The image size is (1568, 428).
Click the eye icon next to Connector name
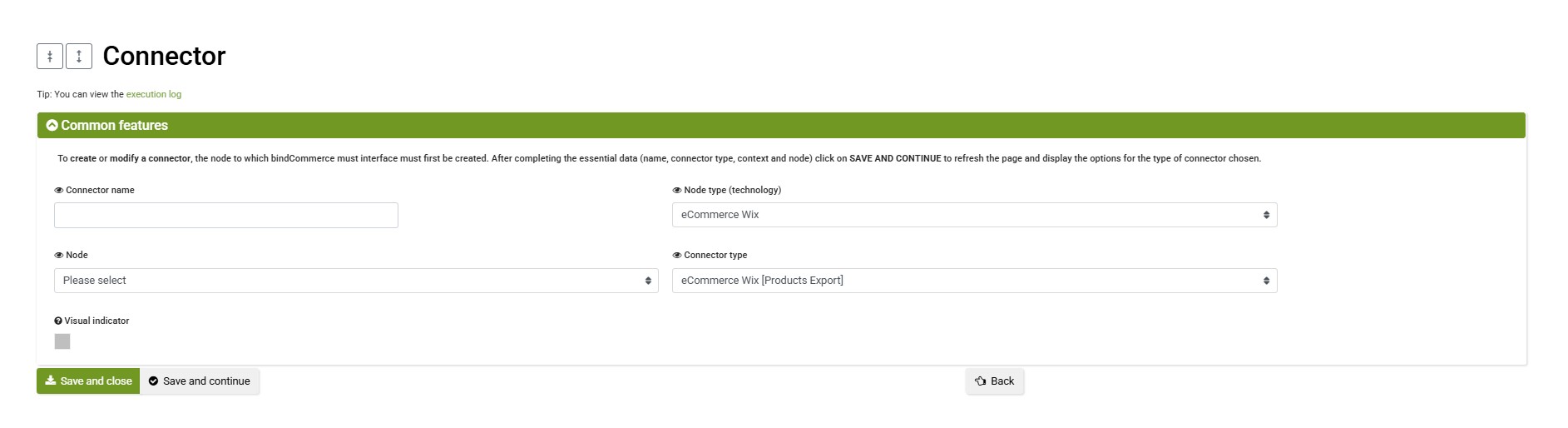pos(59,190)
